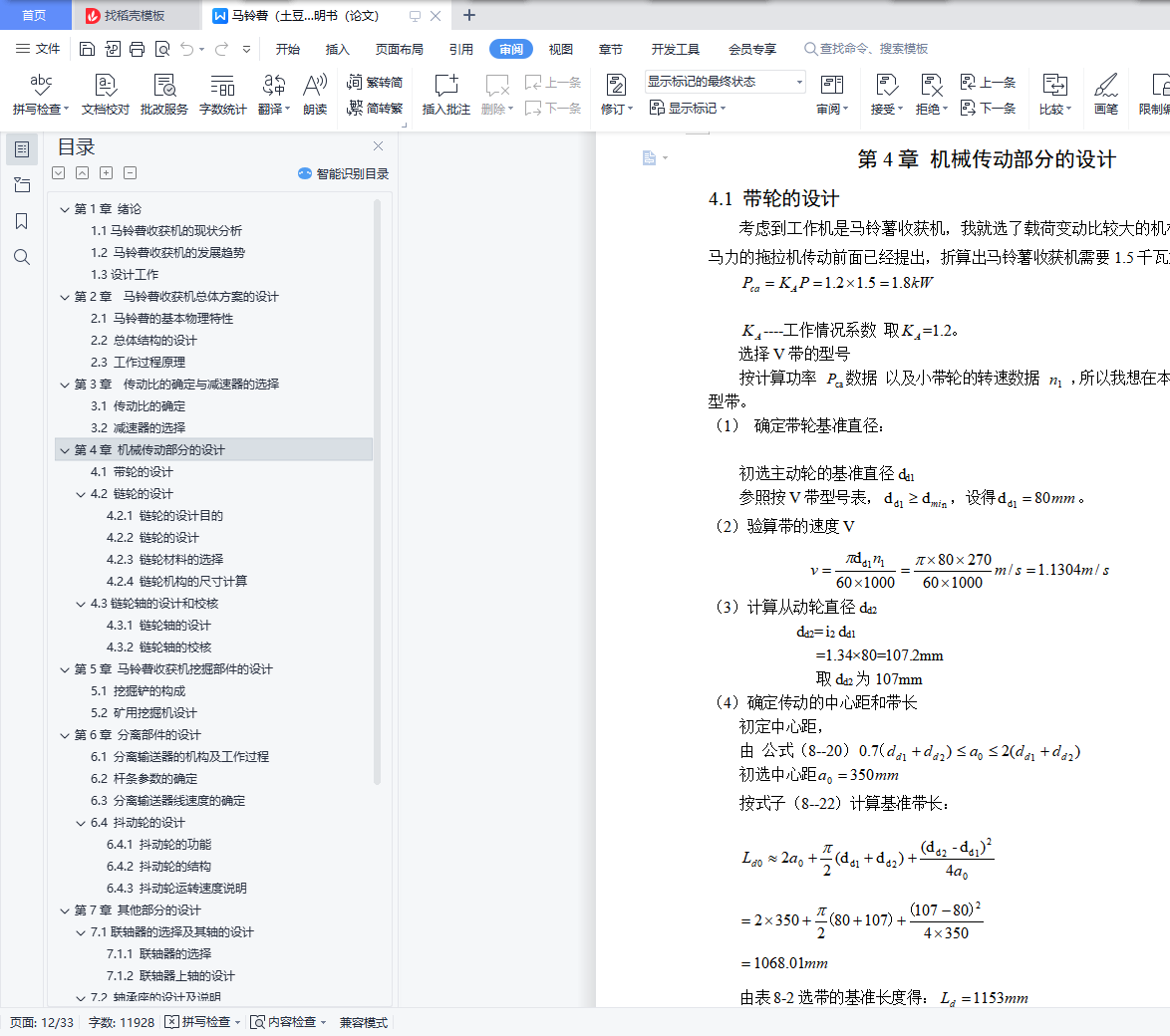Select outline item 6.2 杆条参数的确定
1170x1036 pixels.
[x=145, y=779]
